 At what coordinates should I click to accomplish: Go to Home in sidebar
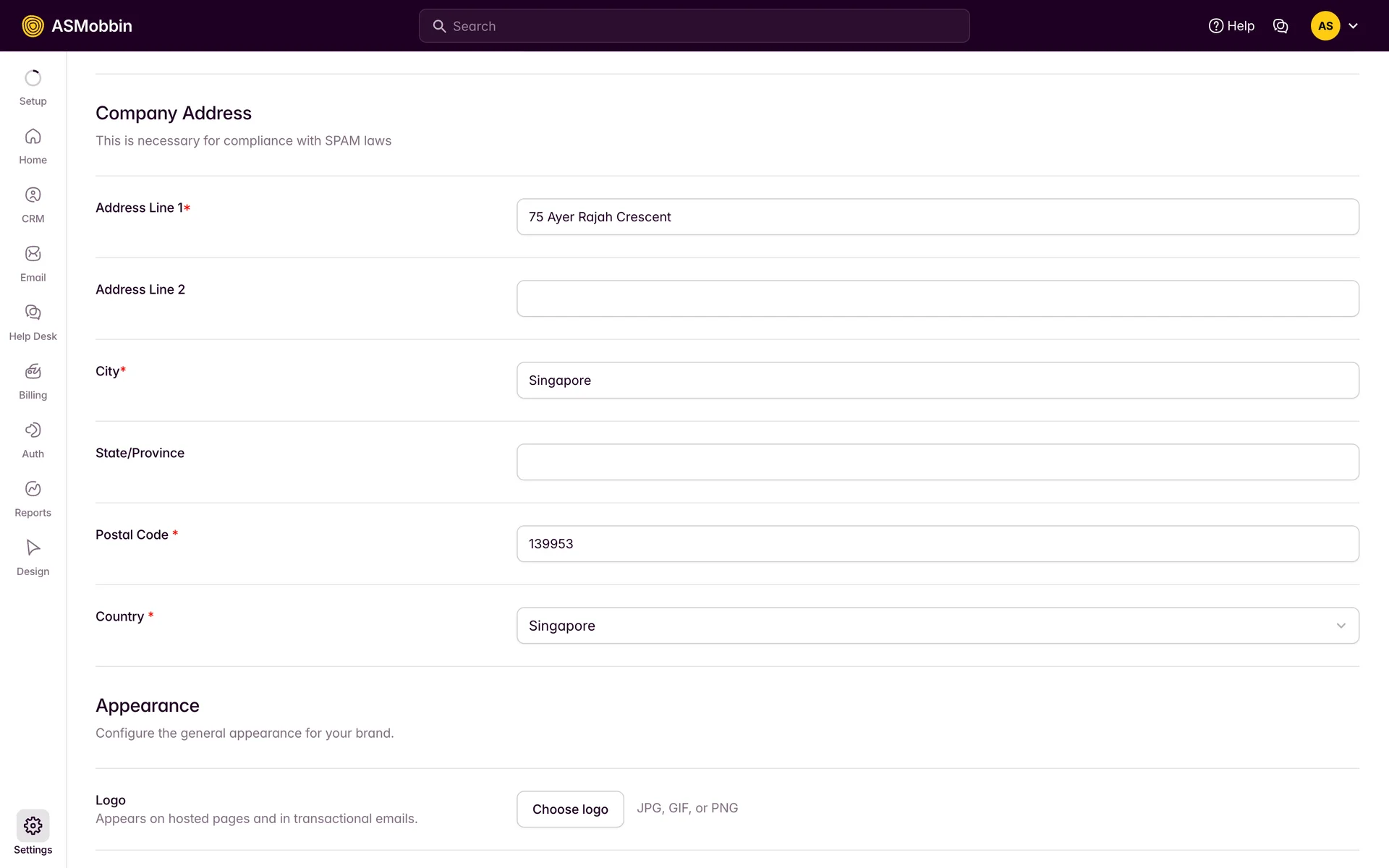click(33, 137)
